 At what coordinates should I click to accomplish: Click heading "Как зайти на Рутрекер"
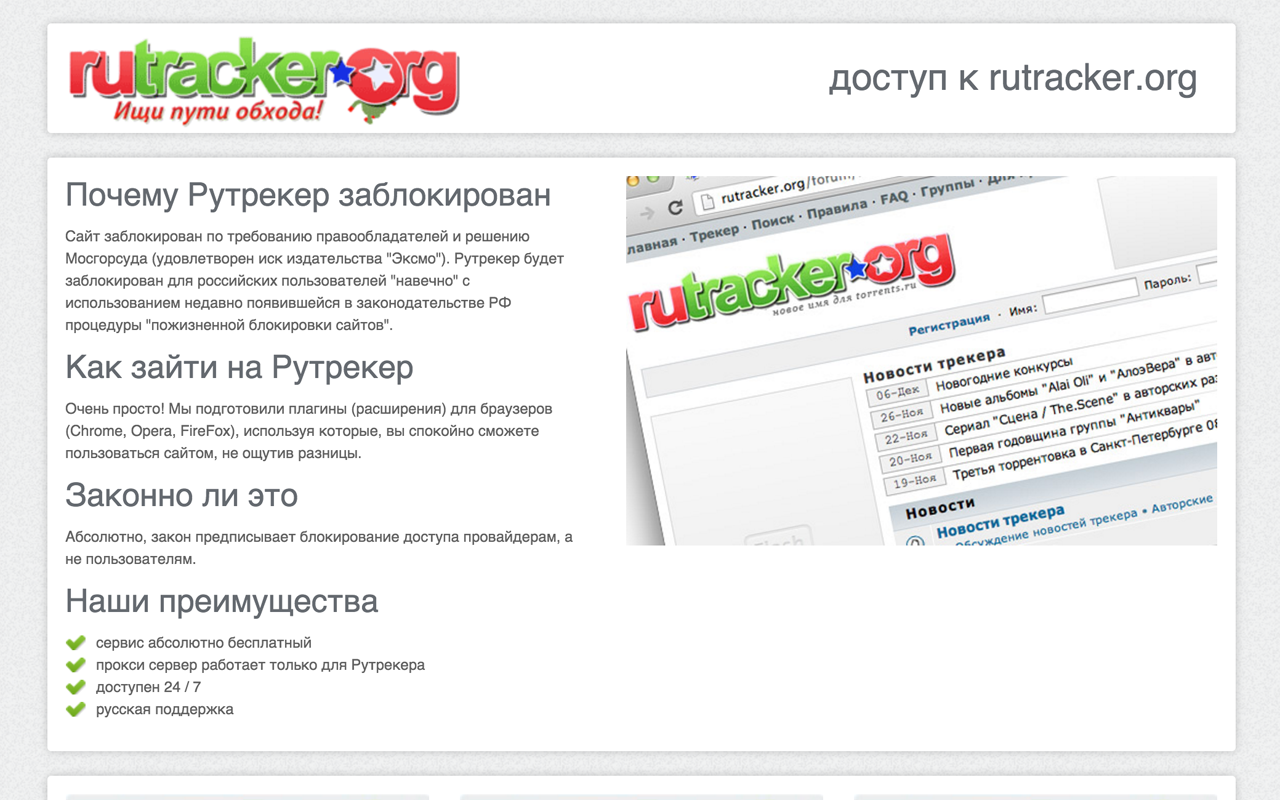click(239, 367)
